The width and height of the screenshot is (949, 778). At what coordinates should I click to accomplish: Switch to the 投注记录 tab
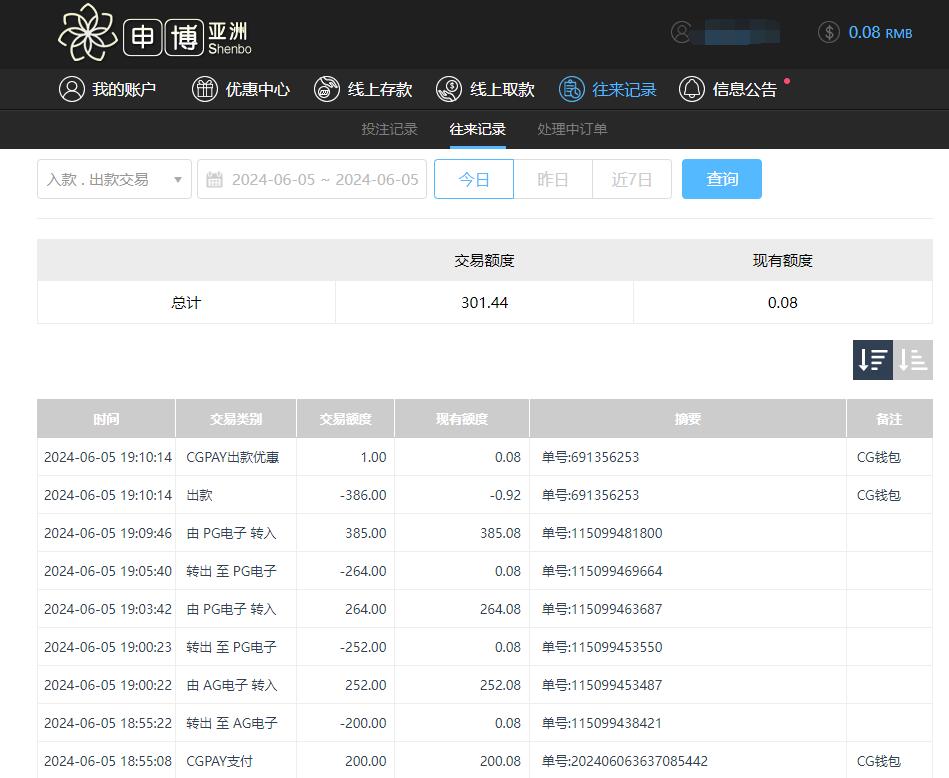[x=390, y=129]
